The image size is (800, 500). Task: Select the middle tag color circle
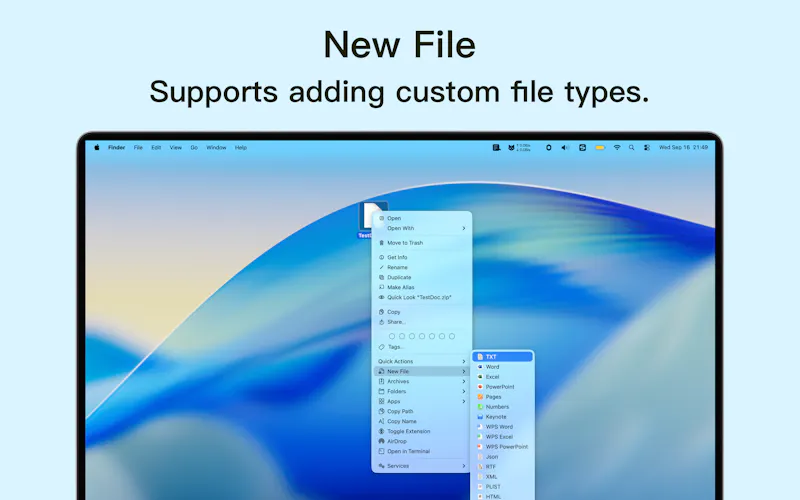(422, 336)
